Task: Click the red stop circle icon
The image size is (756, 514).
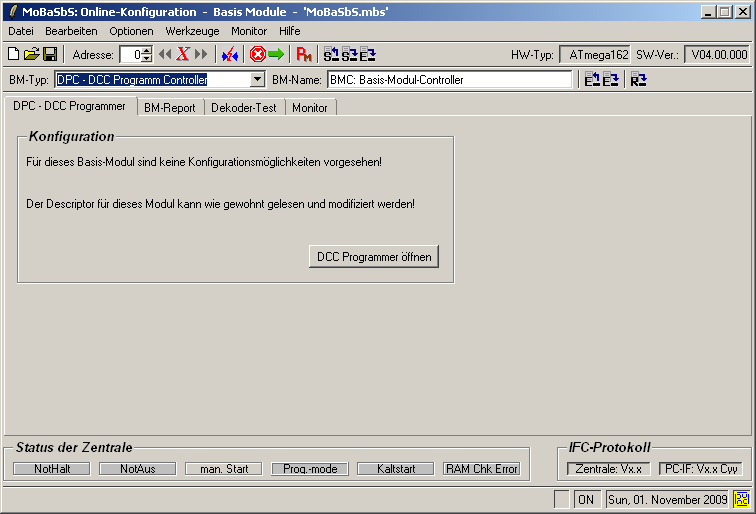Action: (257, 54)
